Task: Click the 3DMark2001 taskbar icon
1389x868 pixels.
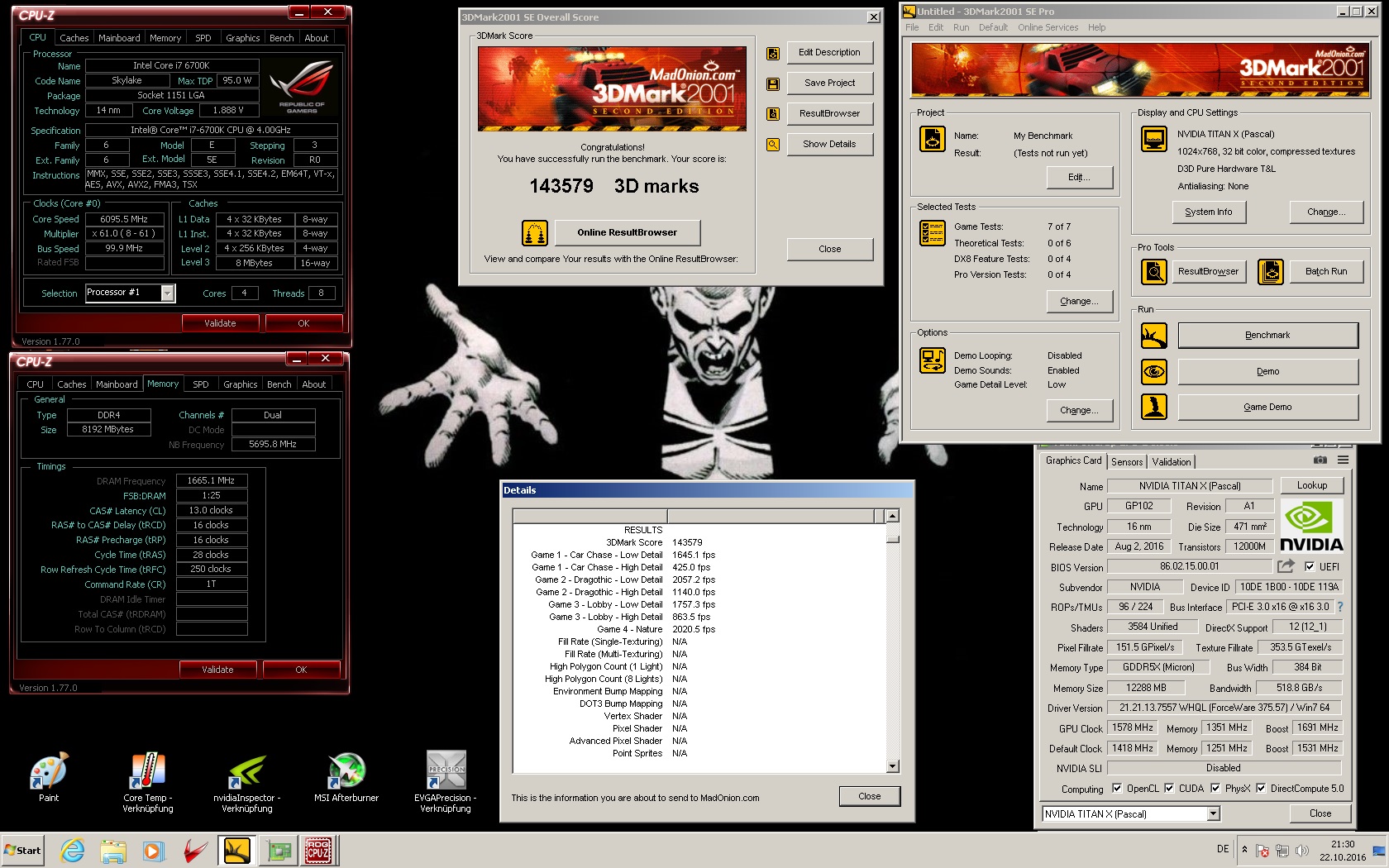Action: [x=237, y=850]
